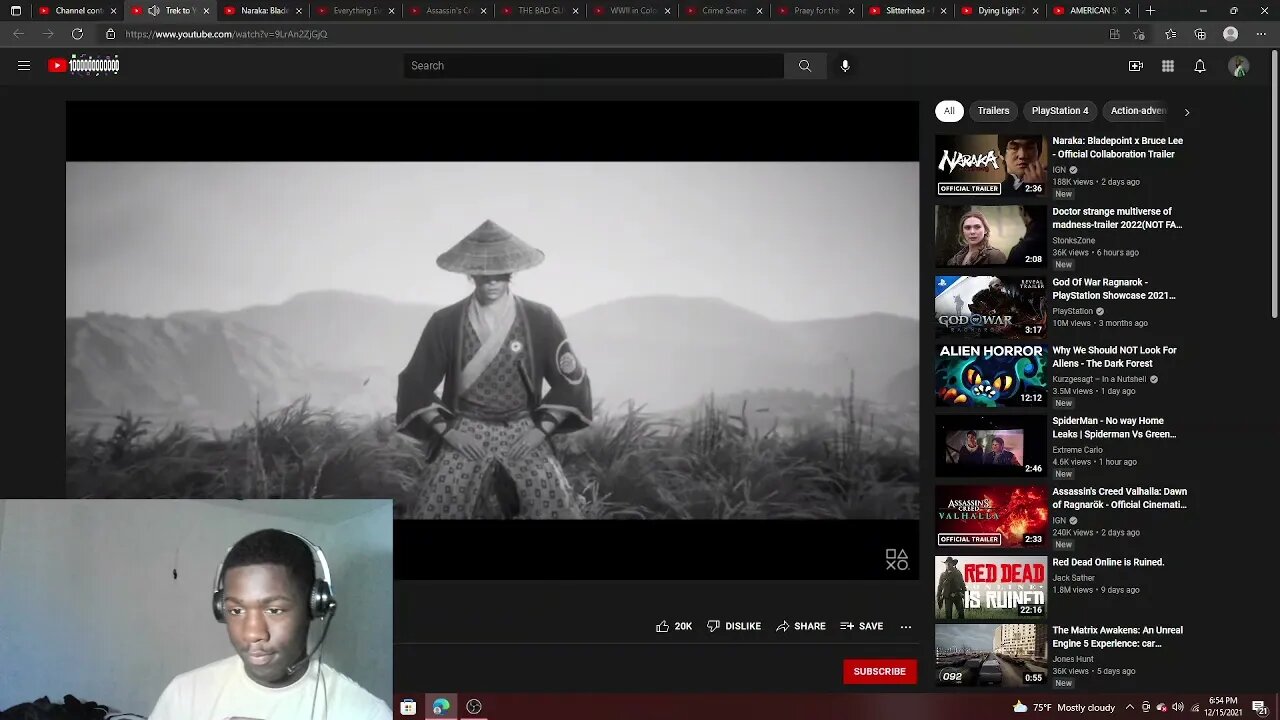Open The Matrix Awakens video title

tap(1117, 636)
